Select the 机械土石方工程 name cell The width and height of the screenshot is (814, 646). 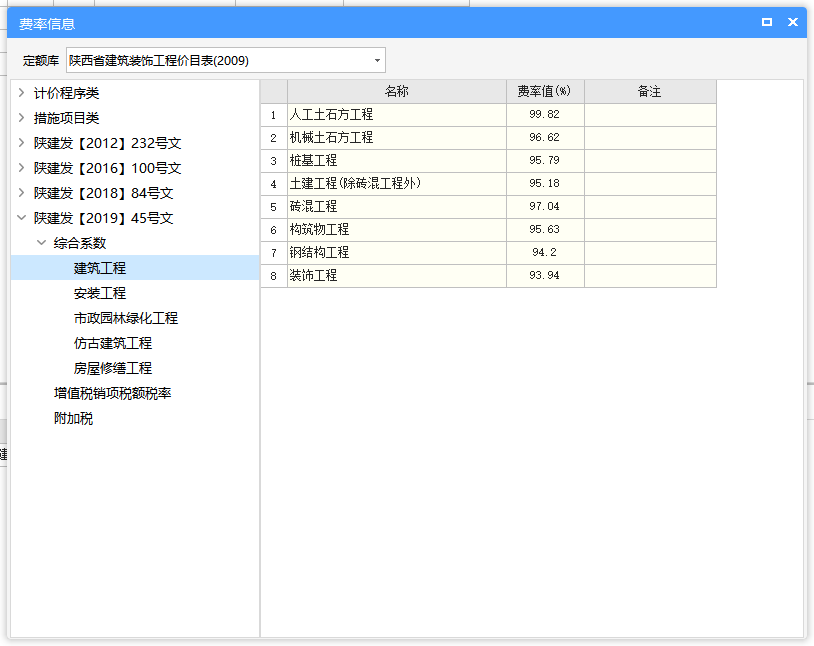[397, 138]
